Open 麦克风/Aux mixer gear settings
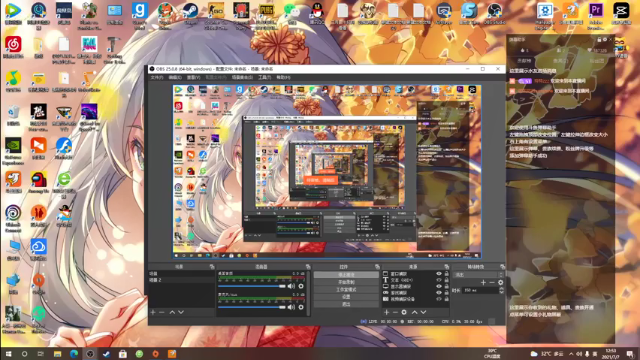Image resolution: width=640 pixels, height=360 pixels. [301, 307]
